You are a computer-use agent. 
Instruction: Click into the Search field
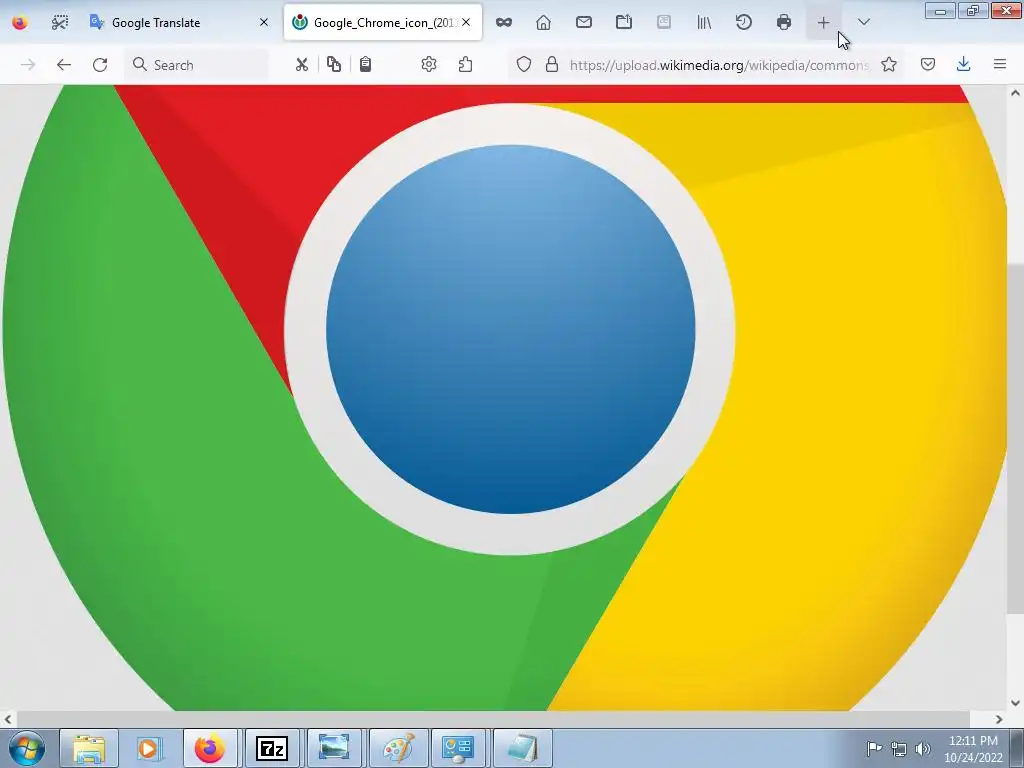(196, 65)
